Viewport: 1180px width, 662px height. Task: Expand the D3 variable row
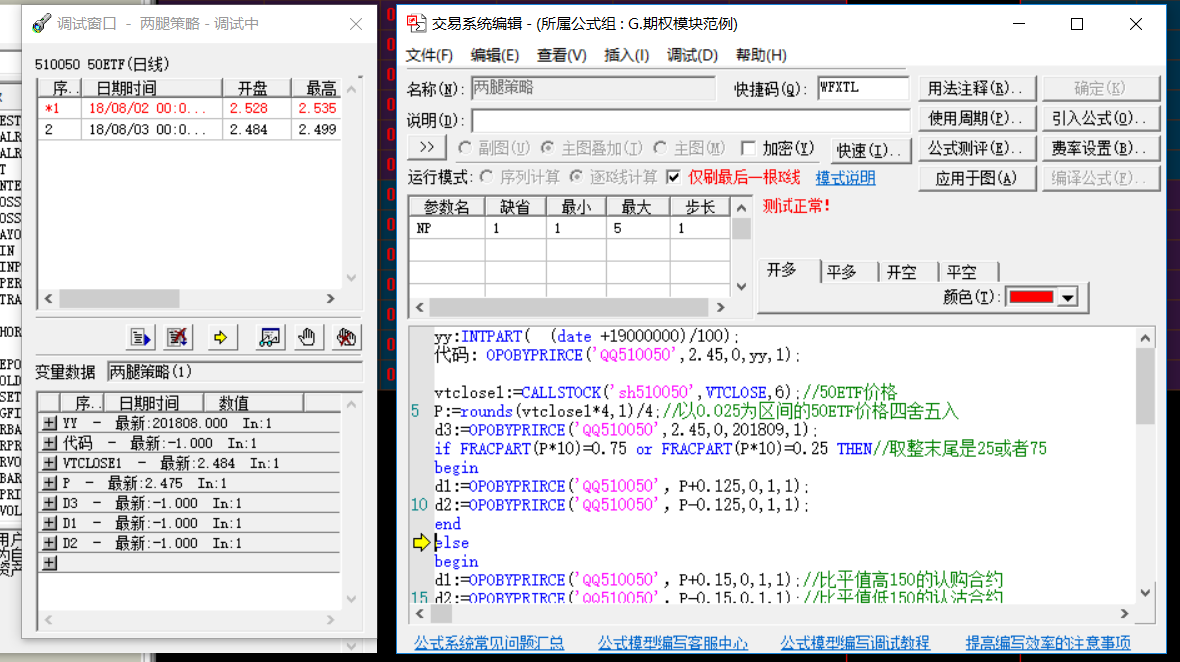coord(50,503)
